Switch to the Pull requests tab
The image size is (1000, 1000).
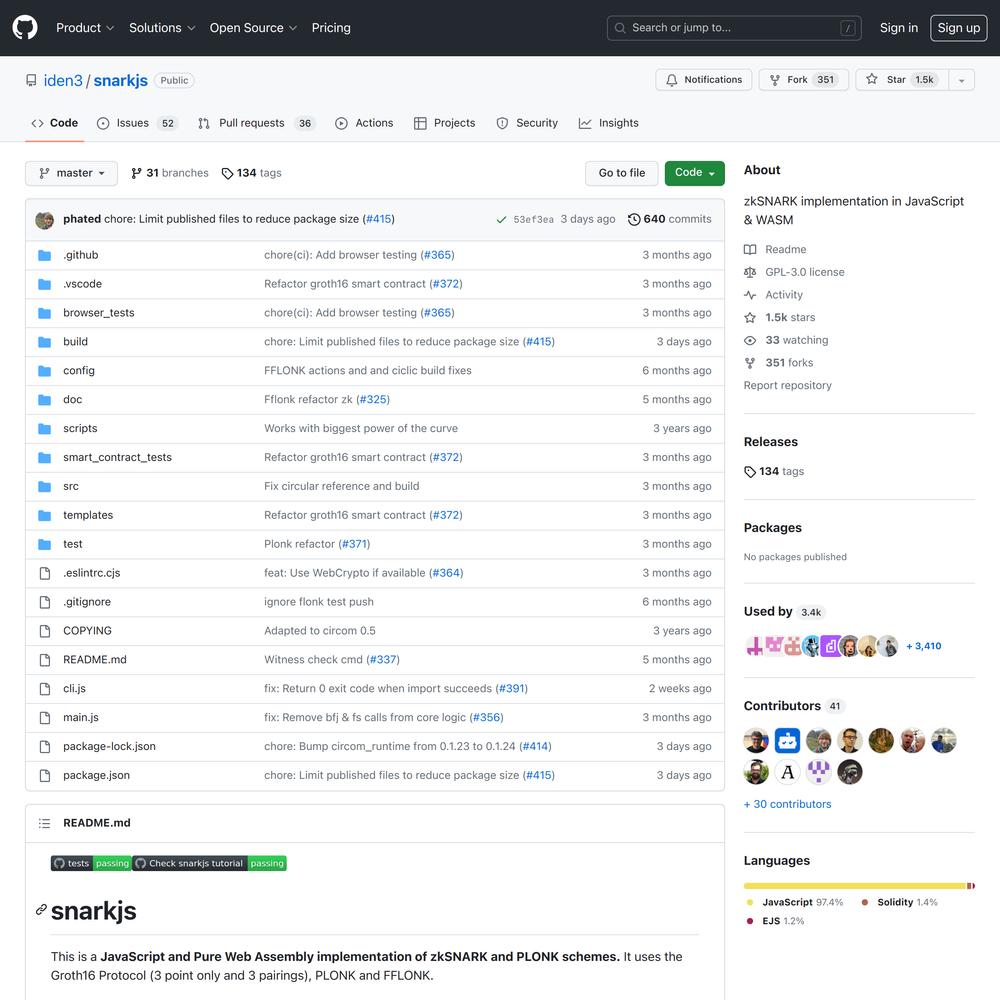(256, 123)
